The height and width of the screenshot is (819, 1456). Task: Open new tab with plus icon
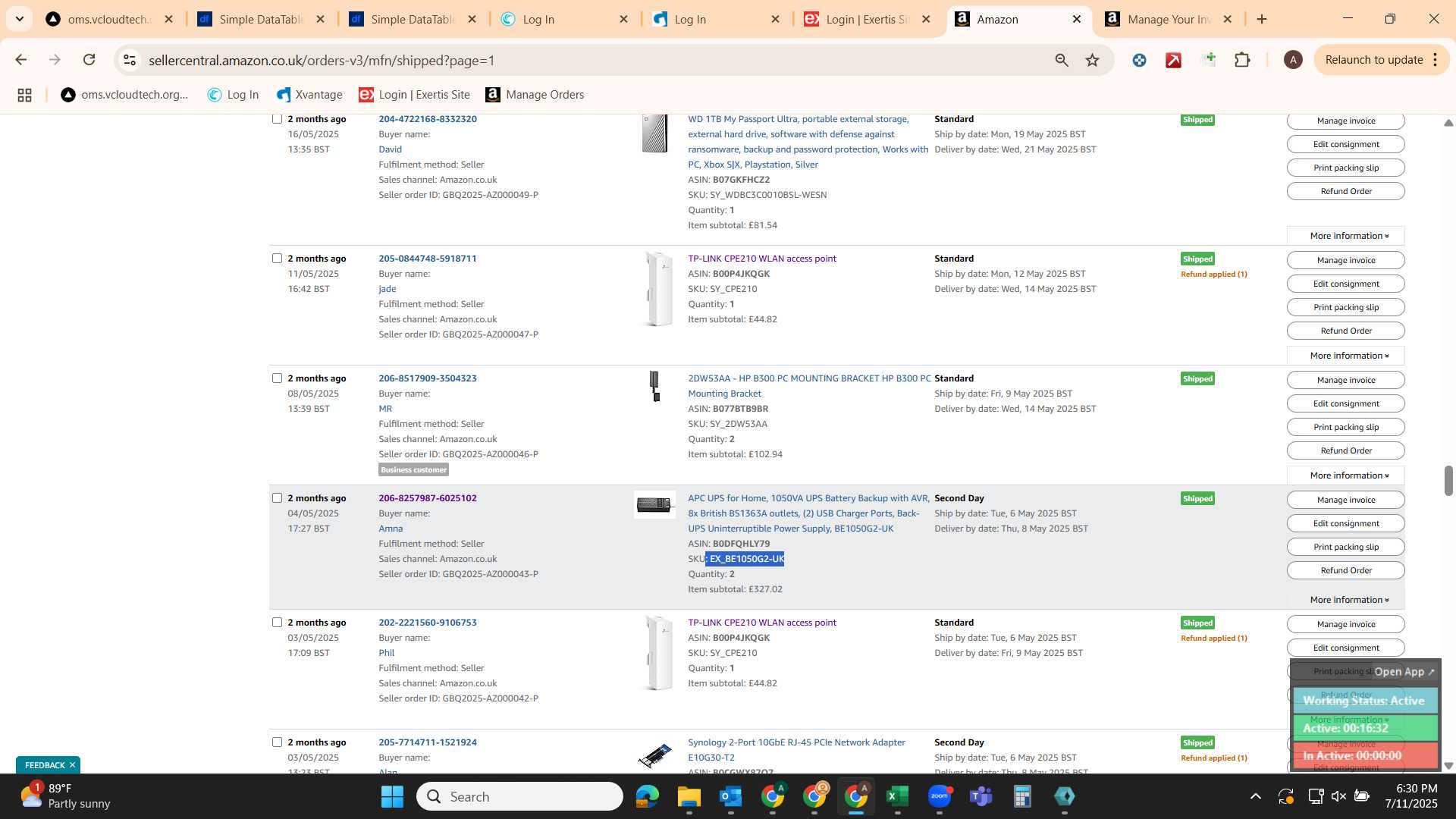point(1262,19)
